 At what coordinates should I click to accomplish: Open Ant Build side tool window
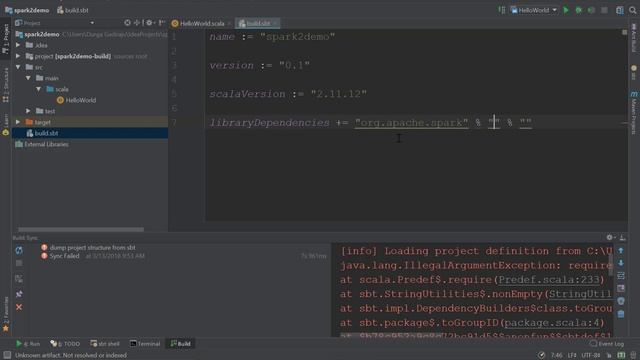tap(634, 38)
